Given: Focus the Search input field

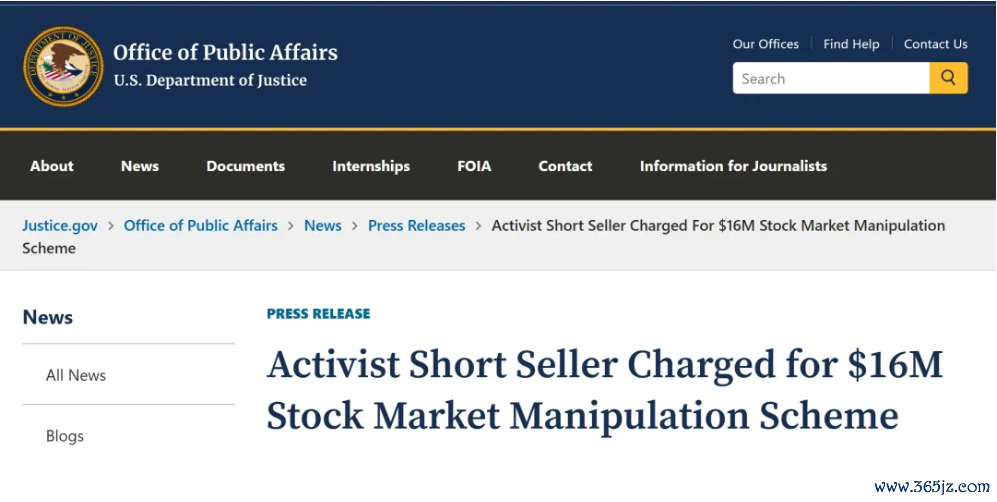Looking at the screenshot, I should (830, 78).
